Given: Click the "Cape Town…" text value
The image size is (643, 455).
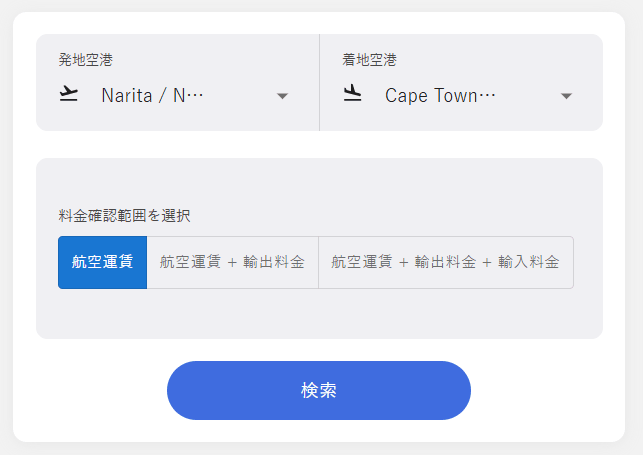Looking at the screenshot, I should point(440,96).
